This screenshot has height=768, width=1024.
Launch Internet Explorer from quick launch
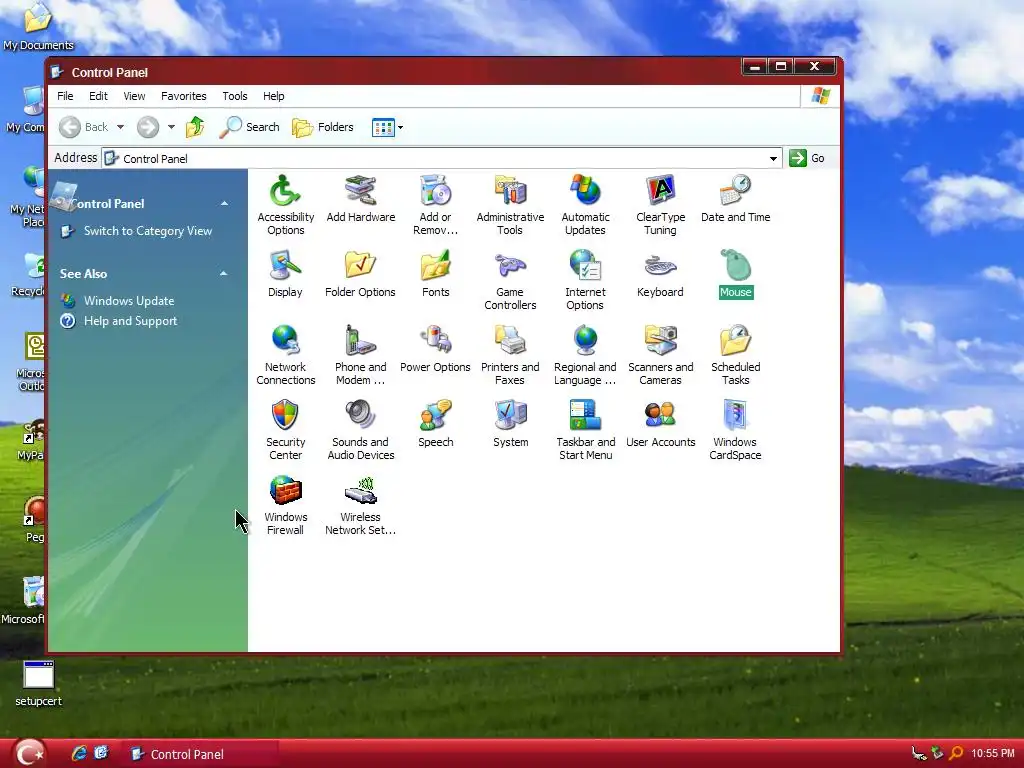pyautogui.click(x=80, y=753)
